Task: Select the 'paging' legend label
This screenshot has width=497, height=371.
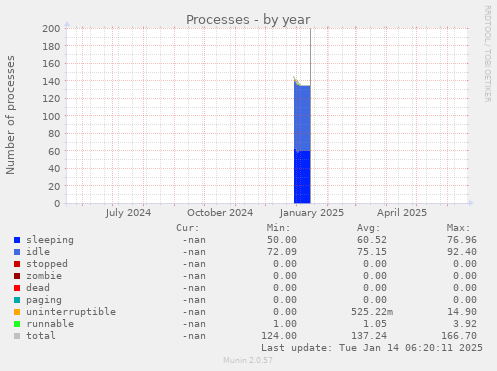Action: point(44,300)
